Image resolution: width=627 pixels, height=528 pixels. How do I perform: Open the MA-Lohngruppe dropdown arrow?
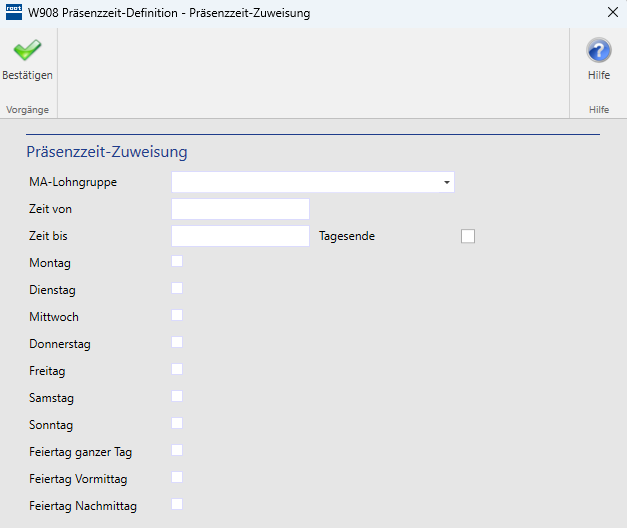click(x=447, y=182)
